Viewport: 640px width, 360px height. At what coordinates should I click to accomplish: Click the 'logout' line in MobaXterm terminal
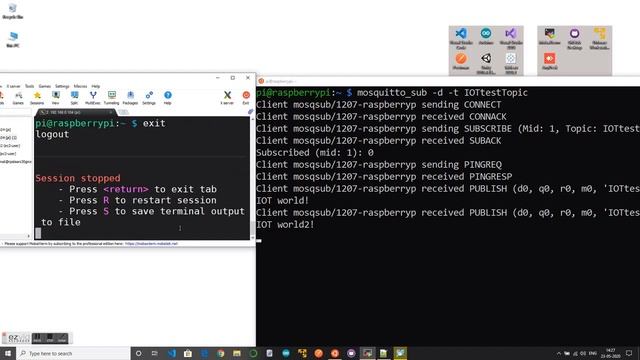tap(52, 134)
